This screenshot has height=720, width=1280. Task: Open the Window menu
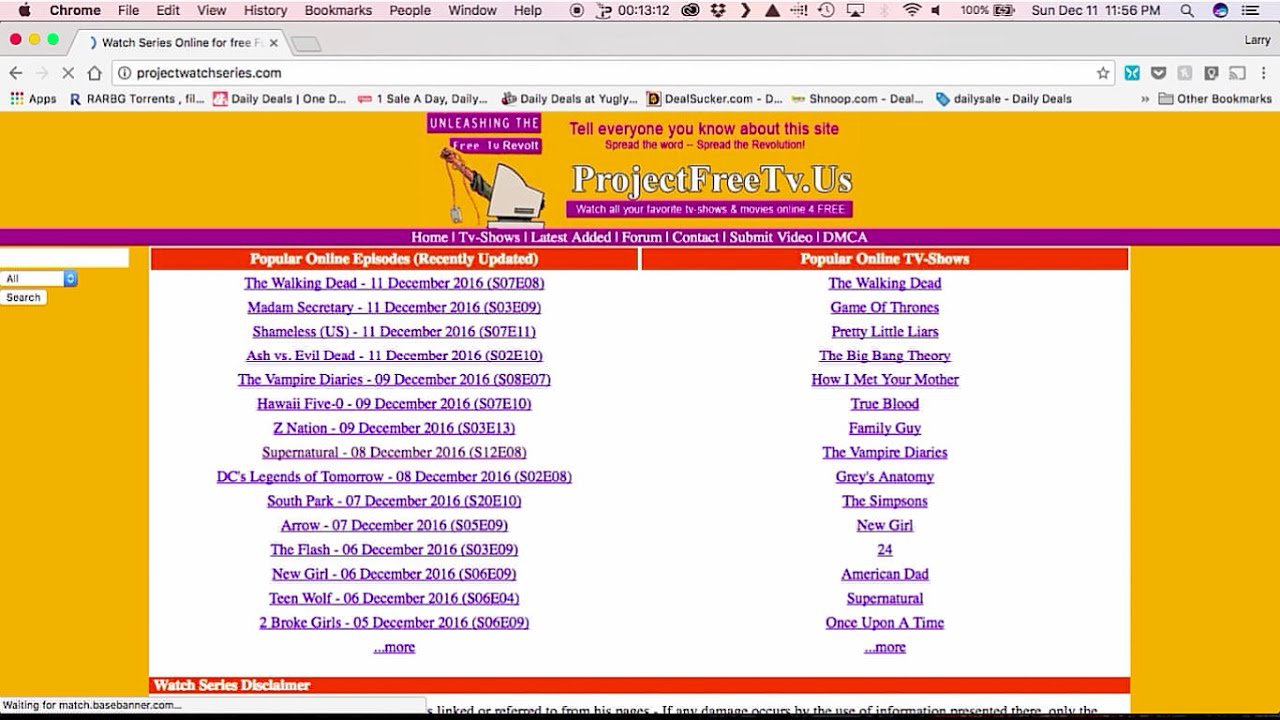(472, 10)
